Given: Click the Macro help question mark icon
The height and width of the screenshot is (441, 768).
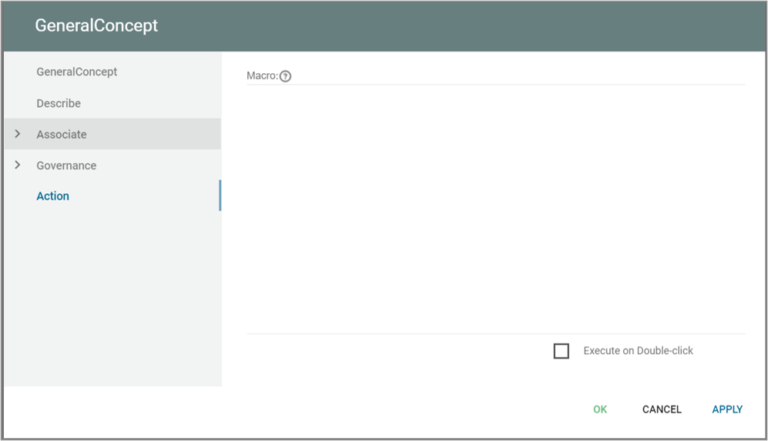Looking at the screenshot, I should [x=285, y=76].
